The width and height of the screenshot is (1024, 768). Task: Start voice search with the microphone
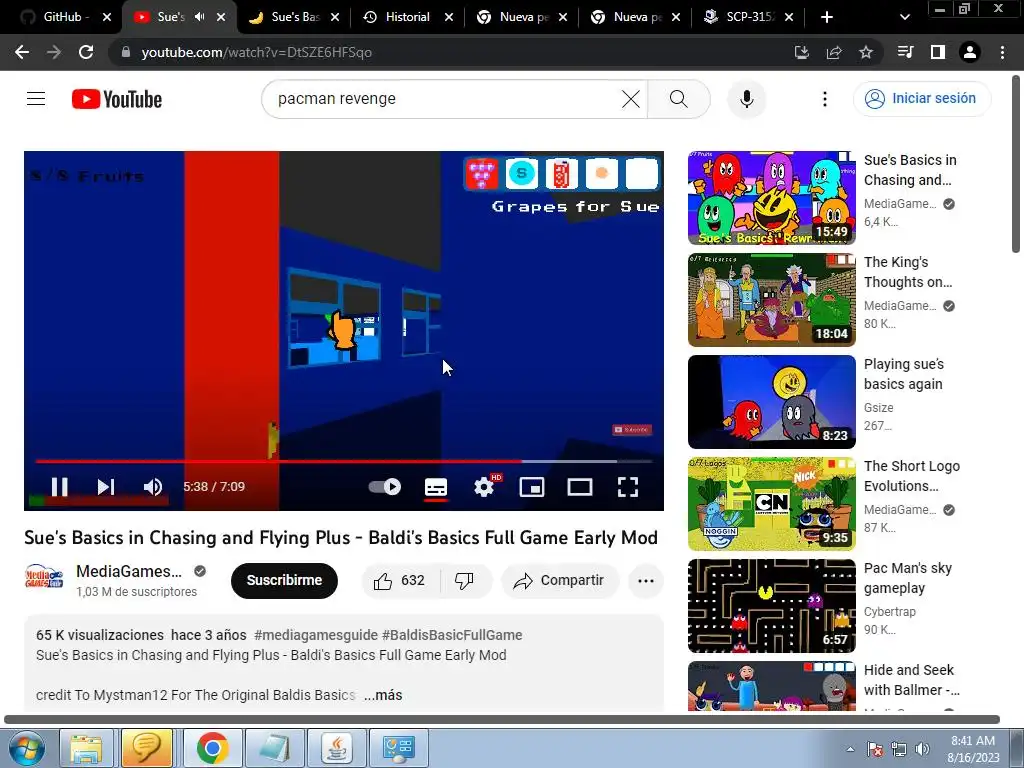[x=746, y=99]
